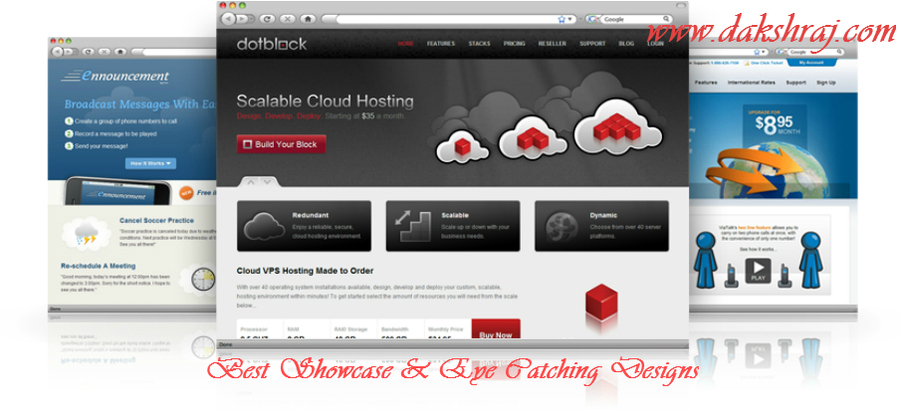Click the clock icon beside Re-schedule A Meeting
Screen dimensions: 900x420
[203, 279]
